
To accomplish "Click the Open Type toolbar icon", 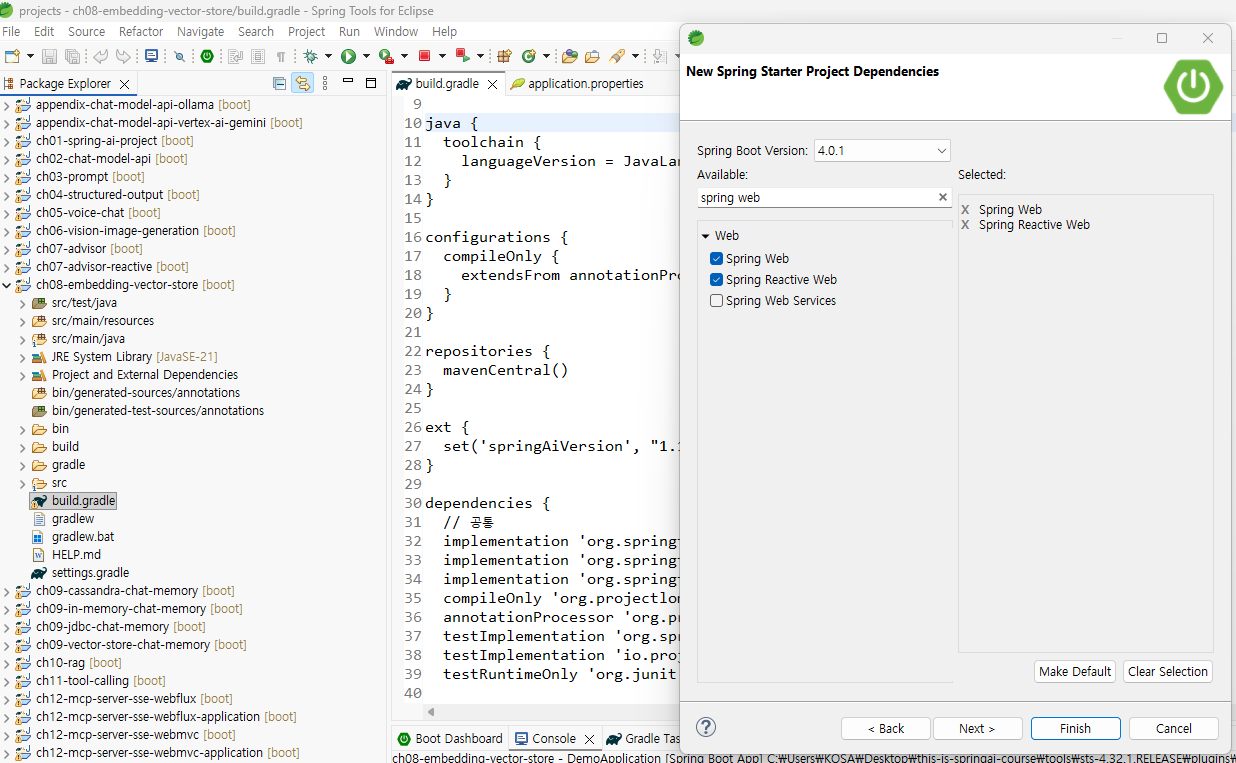I will coord(570,56).
